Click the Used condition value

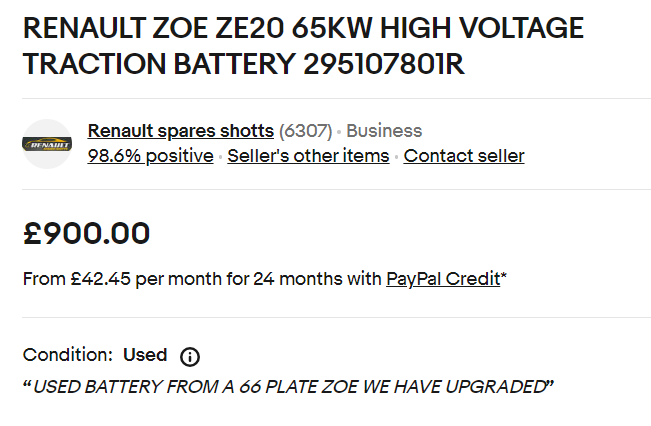point(145,355)
